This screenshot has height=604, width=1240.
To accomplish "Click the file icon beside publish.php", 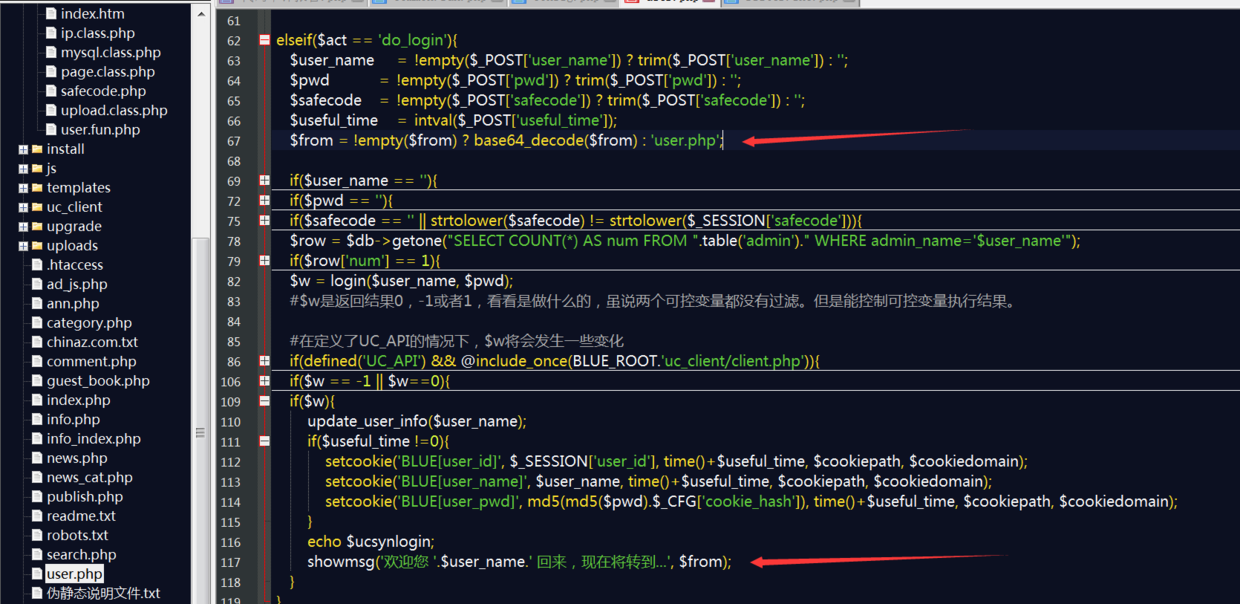I will pyautogui.click(x=37, y=497).
